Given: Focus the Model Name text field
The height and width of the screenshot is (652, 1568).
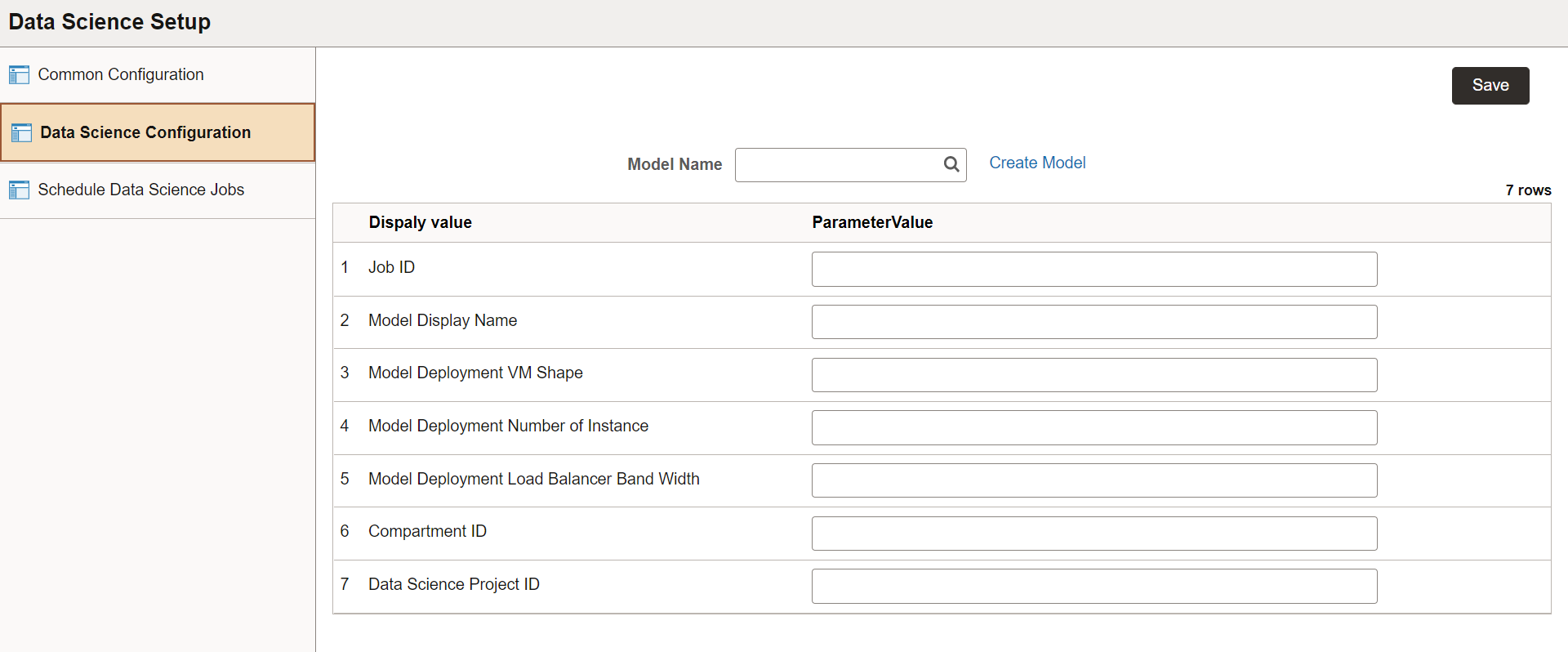Looking at the screenshot, I should tap(837, 165).
